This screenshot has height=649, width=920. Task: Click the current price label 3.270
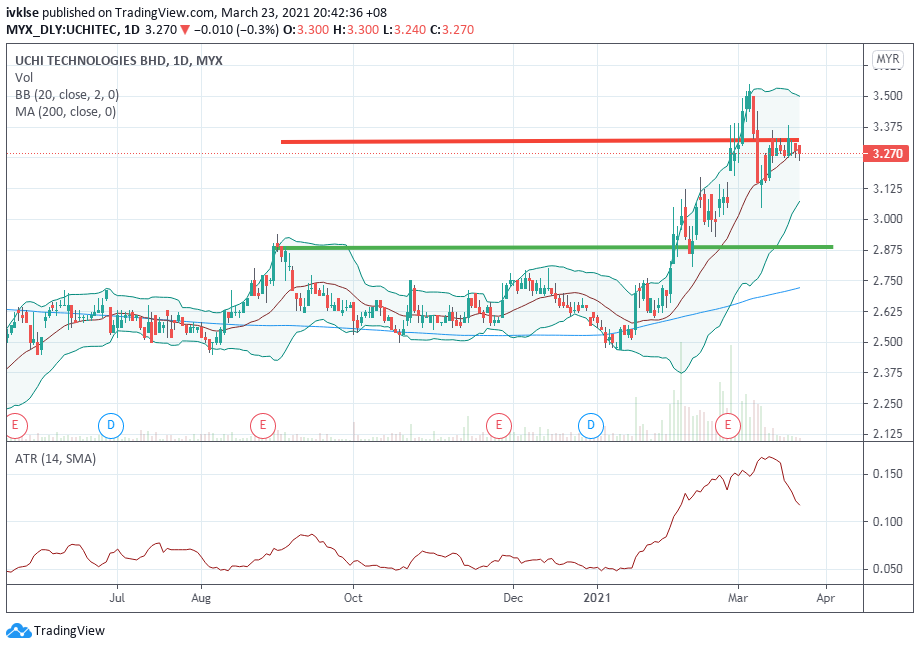pos(887,154)
